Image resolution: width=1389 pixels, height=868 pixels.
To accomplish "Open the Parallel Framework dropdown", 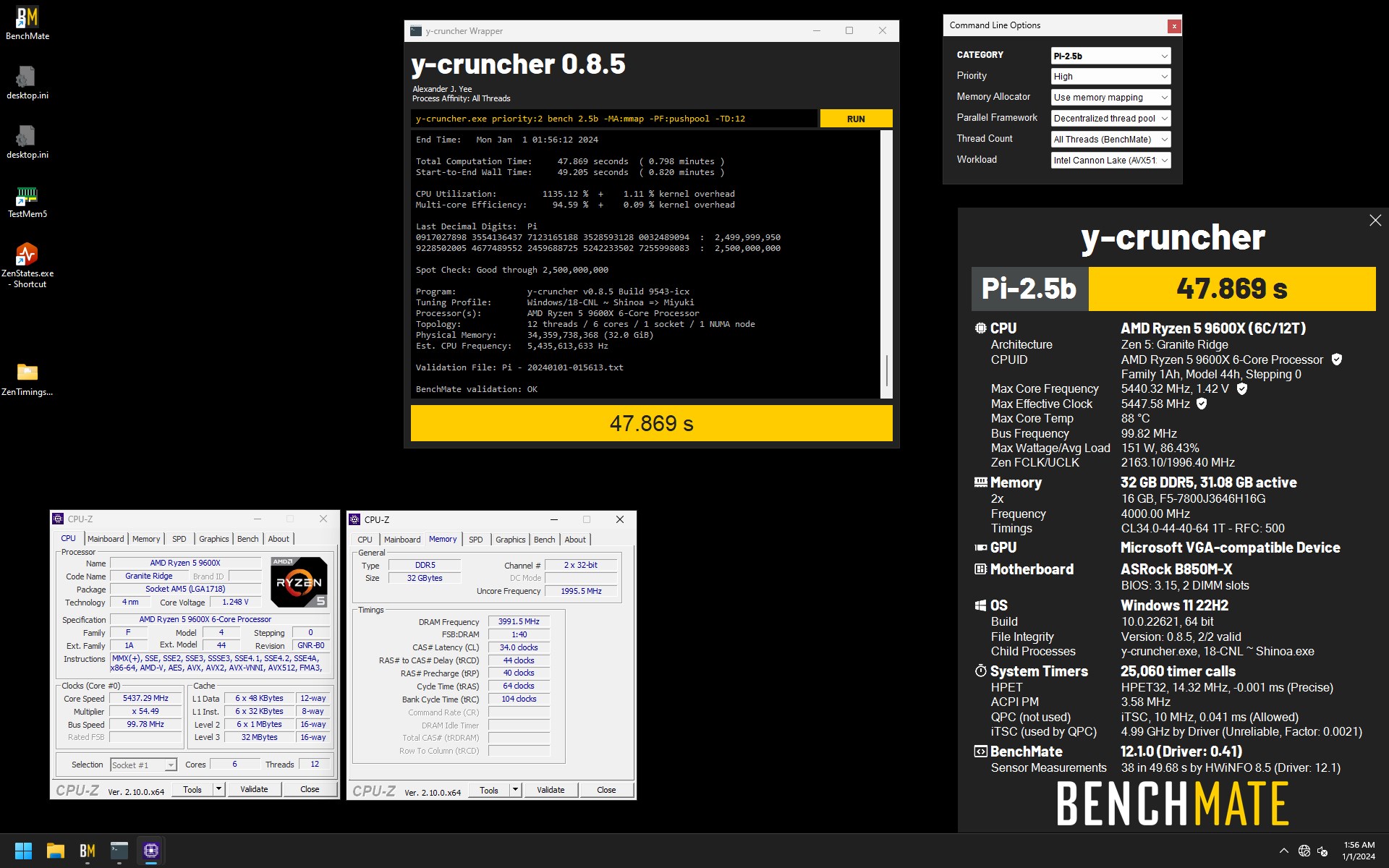I will click(x=1110, y=119).
